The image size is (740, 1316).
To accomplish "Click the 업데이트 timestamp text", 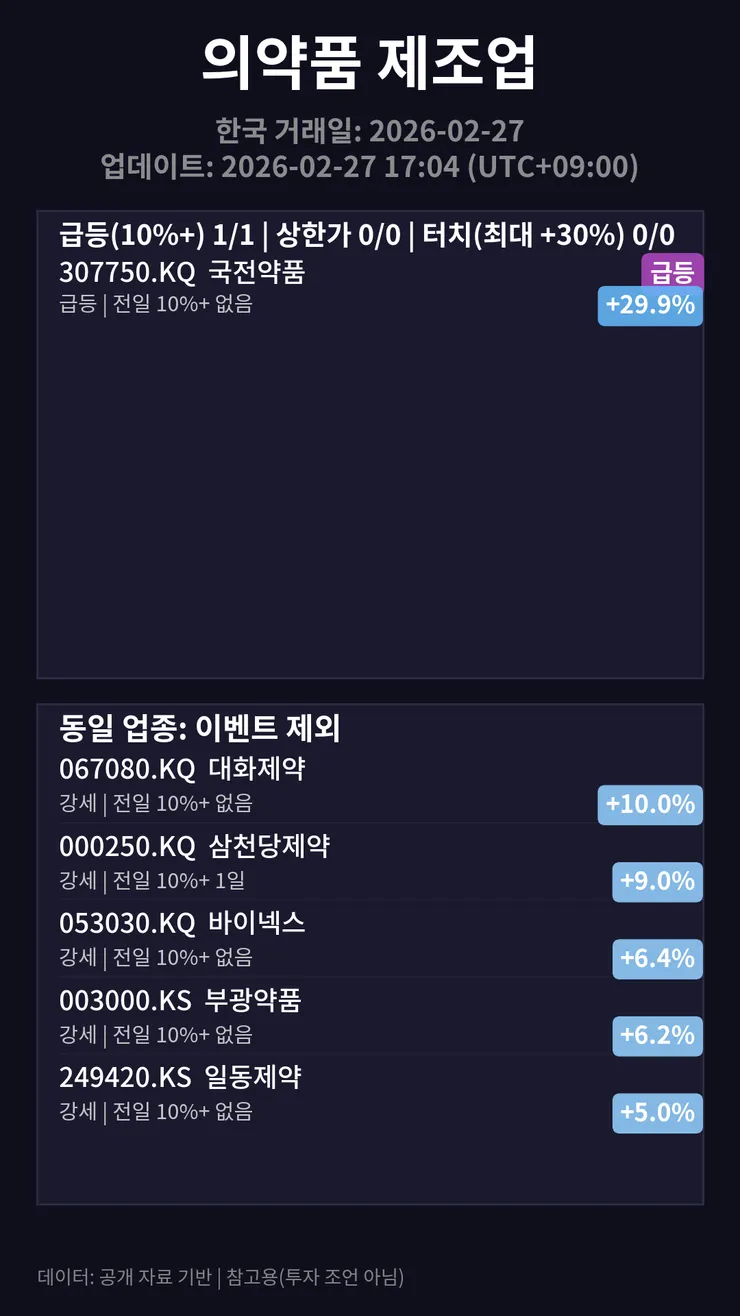I will point(370,166).
